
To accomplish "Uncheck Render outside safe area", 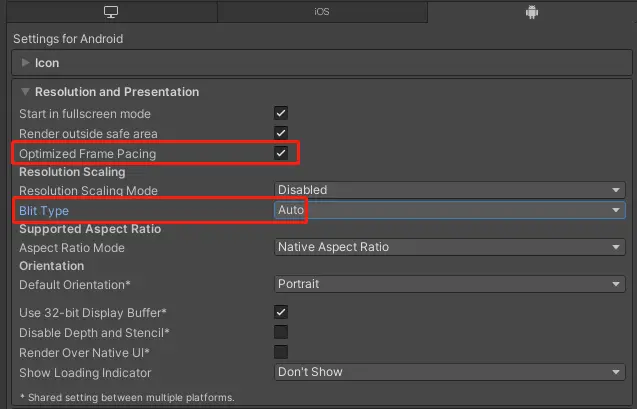I will (x=281, y=133).
